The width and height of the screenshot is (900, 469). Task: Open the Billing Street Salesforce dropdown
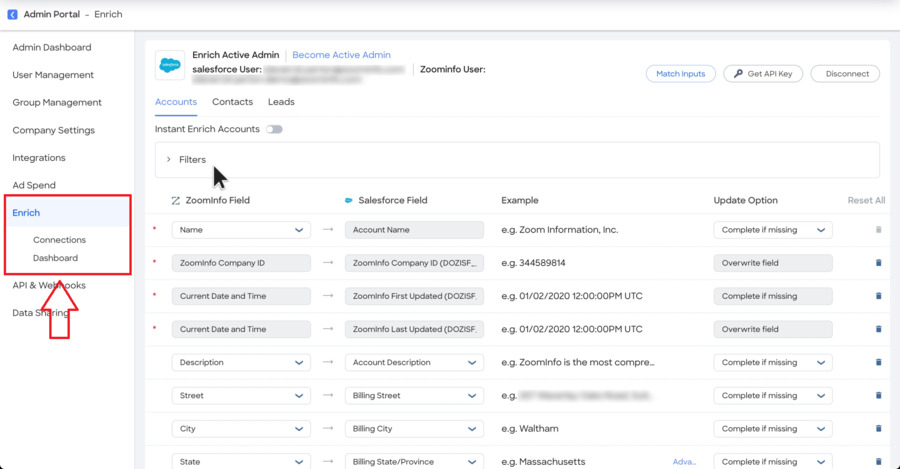point(414,396)
